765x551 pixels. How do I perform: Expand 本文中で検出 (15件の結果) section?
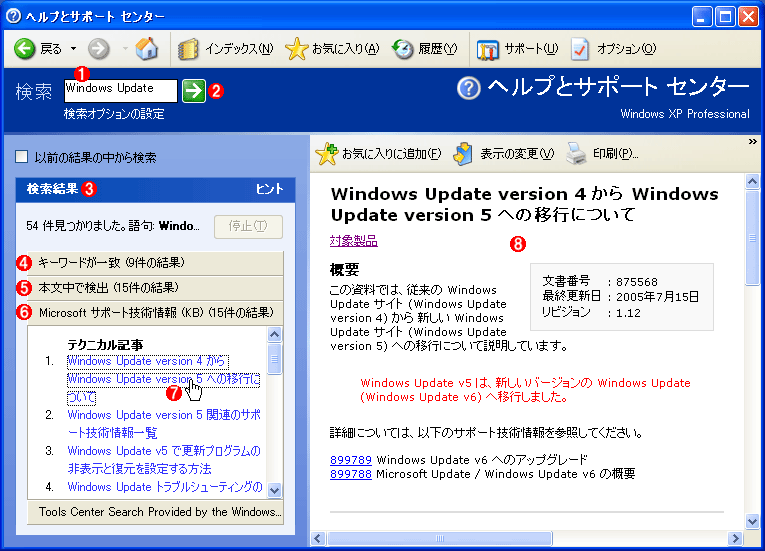point(156,287)
